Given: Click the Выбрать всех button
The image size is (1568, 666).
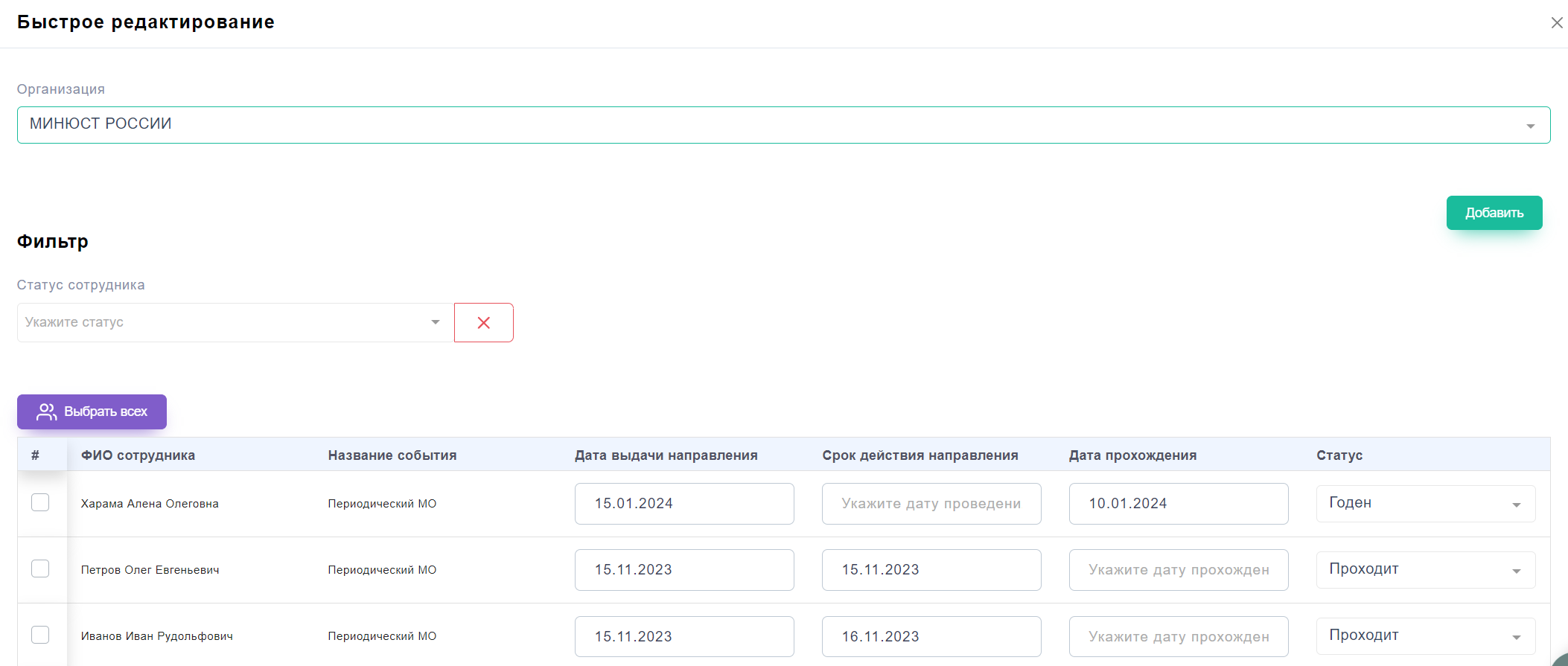Looking at the screenshot, I should [92, 412].
